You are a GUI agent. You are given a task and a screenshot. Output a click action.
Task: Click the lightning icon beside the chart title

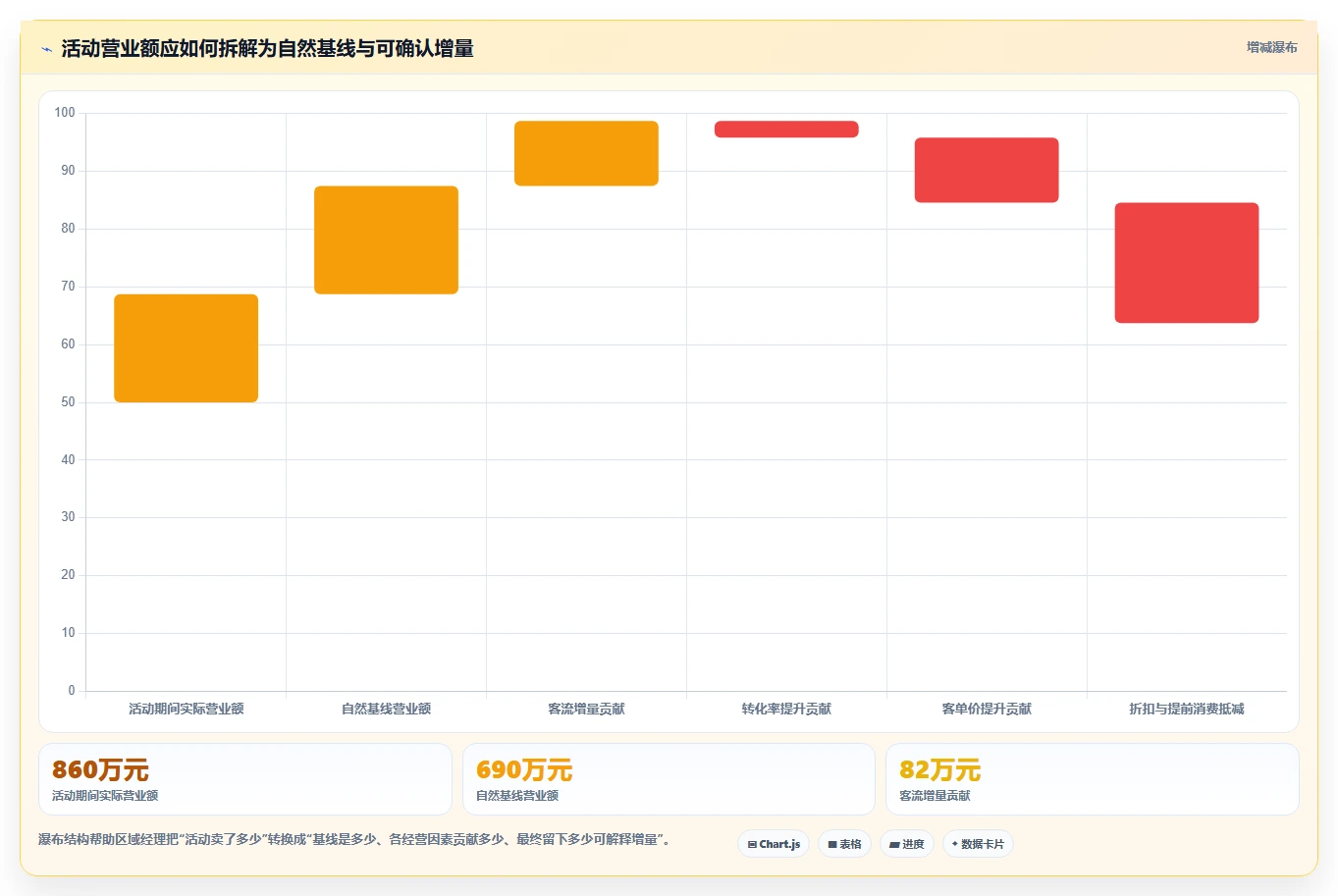click(x=46, y=49)
